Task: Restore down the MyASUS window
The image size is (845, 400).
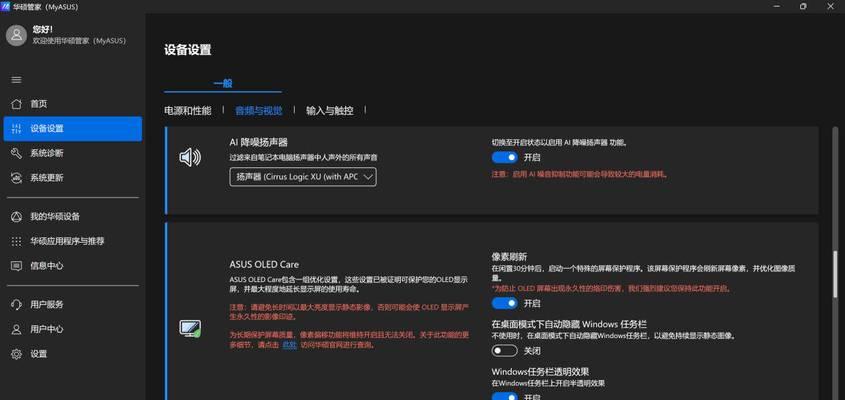Action: point(803,6)
